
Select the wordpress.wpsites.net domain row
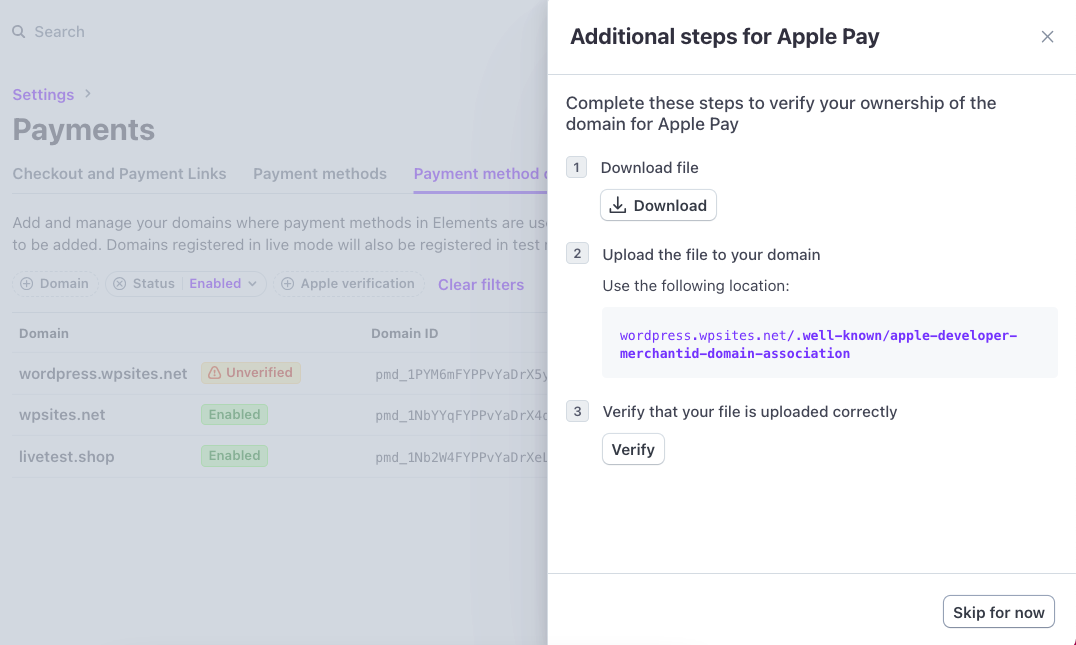103,374
